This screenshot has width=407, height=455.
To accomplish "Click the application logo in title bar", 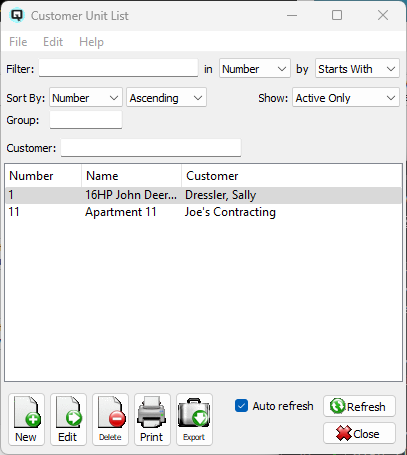I will (x=16, y=15).
